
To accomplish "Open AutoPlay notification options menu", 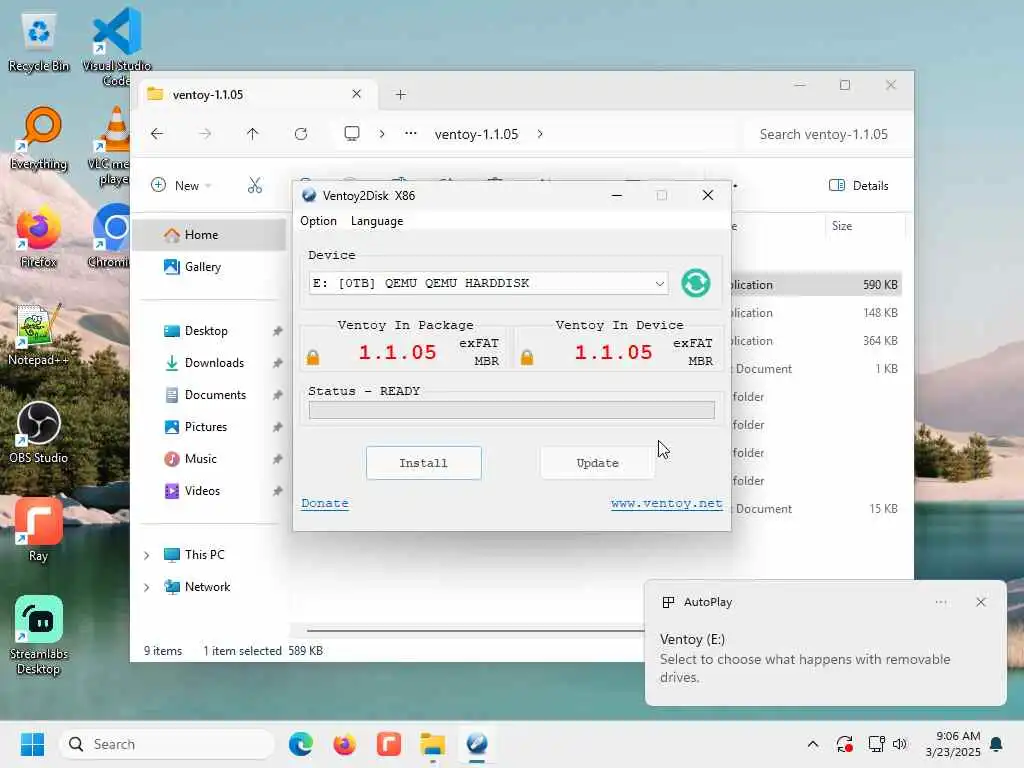I will 941,602.
